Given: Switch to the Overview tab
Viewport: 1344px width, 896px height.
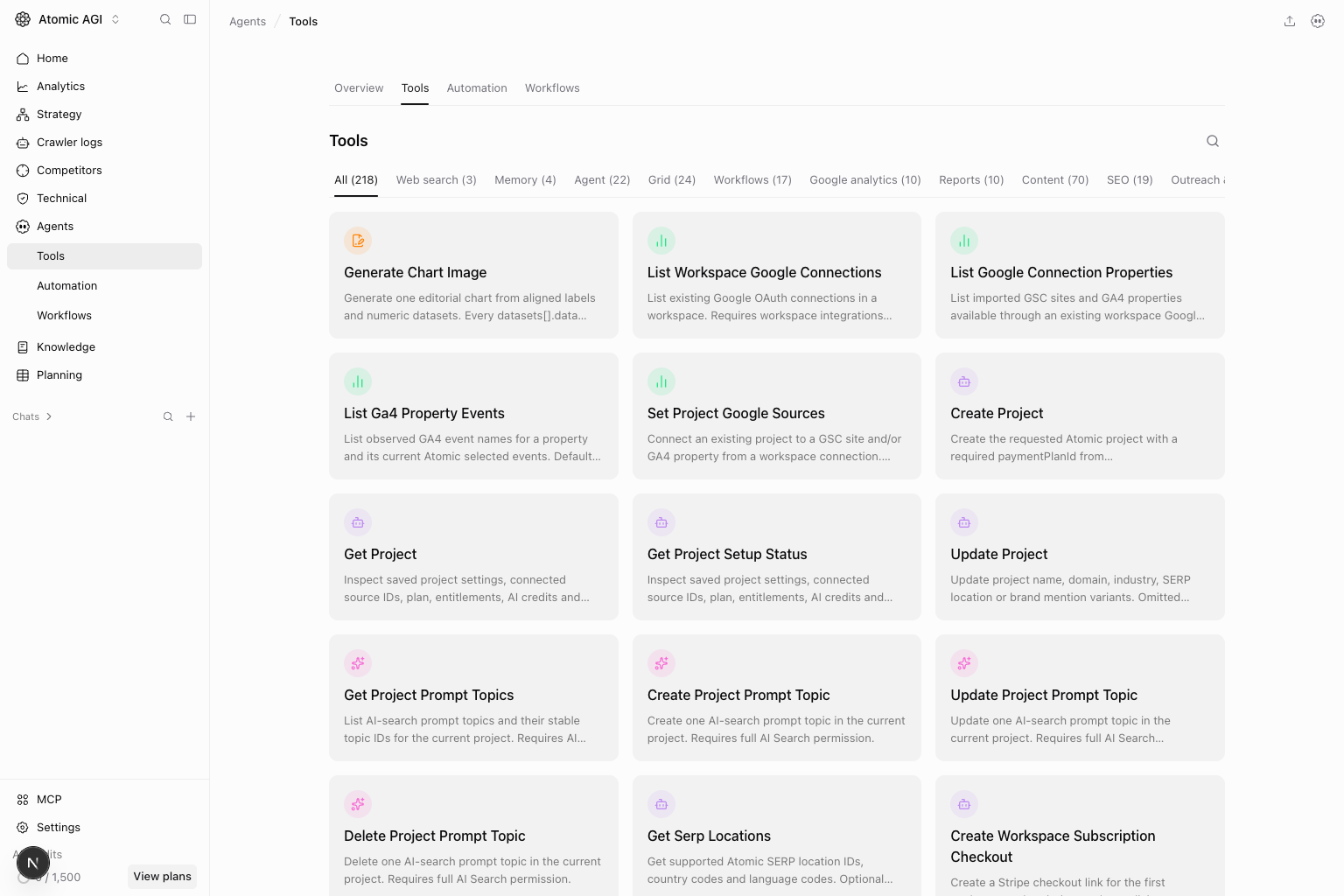Looking at the screenshot, I should coord(359,88).
